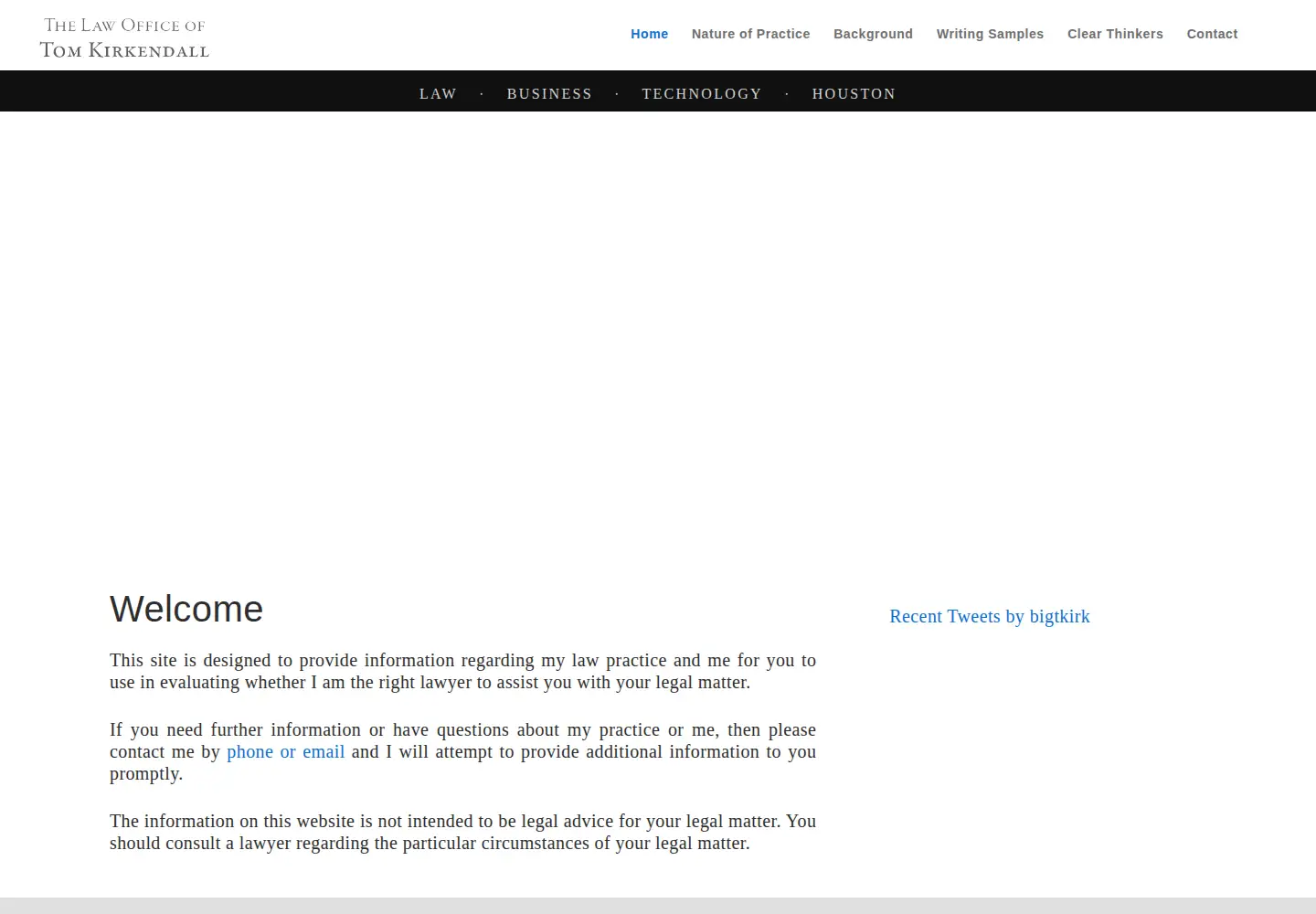The height and width of the screenshot is (914, 1316).
Task: Open the Home menu item
Action: [x=649, y=34]
